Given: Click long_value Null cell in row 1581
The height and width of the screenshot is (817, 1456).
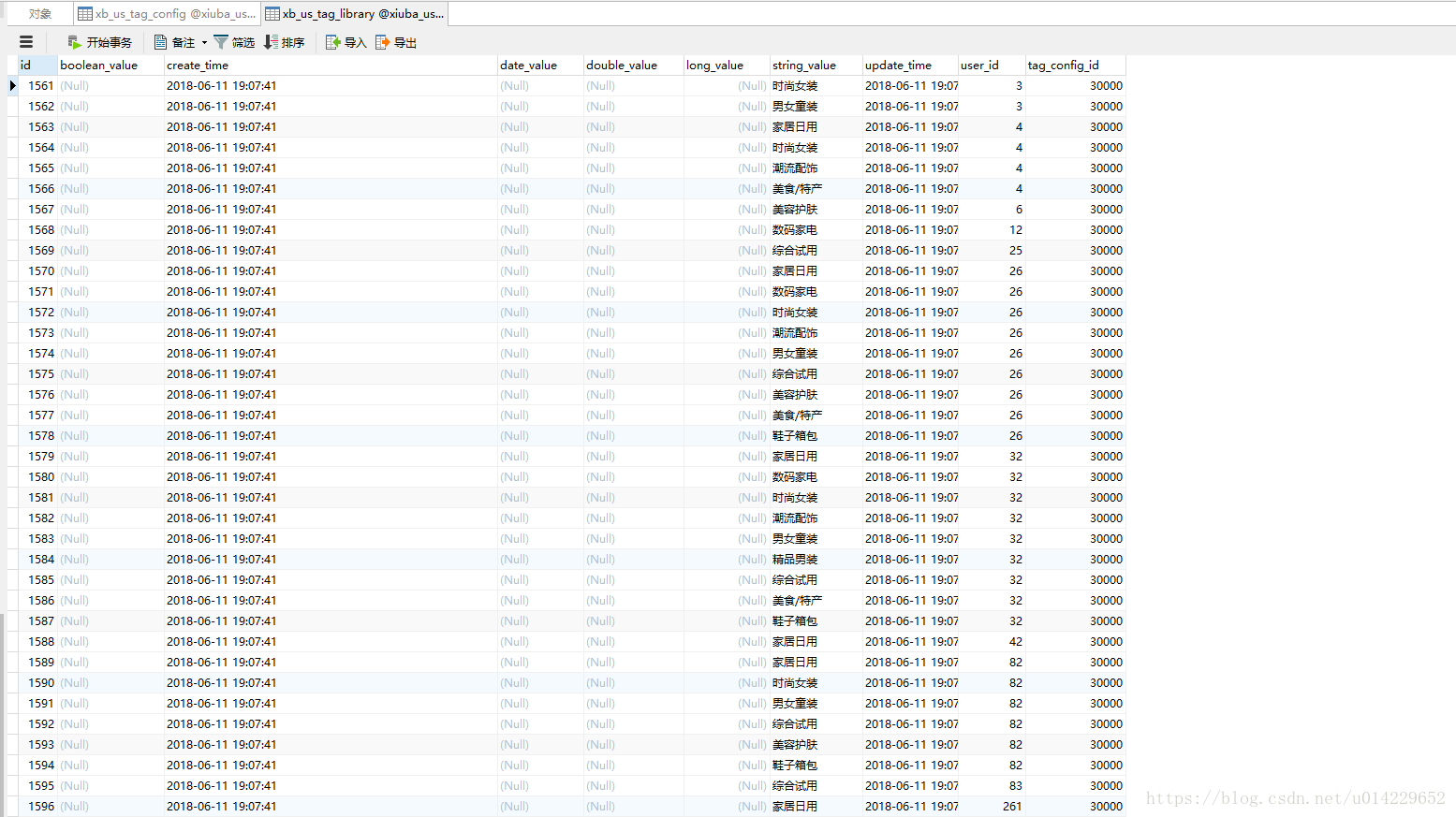Looking at the screenshot, I should coord(727,498).
